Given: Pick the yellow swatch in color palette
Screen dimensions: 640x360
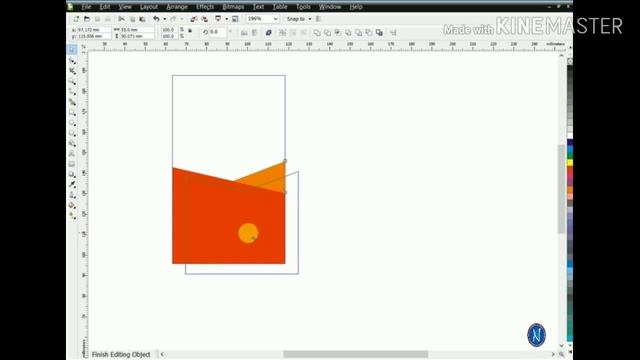Looking at the screenshot, I should point(570,163).
